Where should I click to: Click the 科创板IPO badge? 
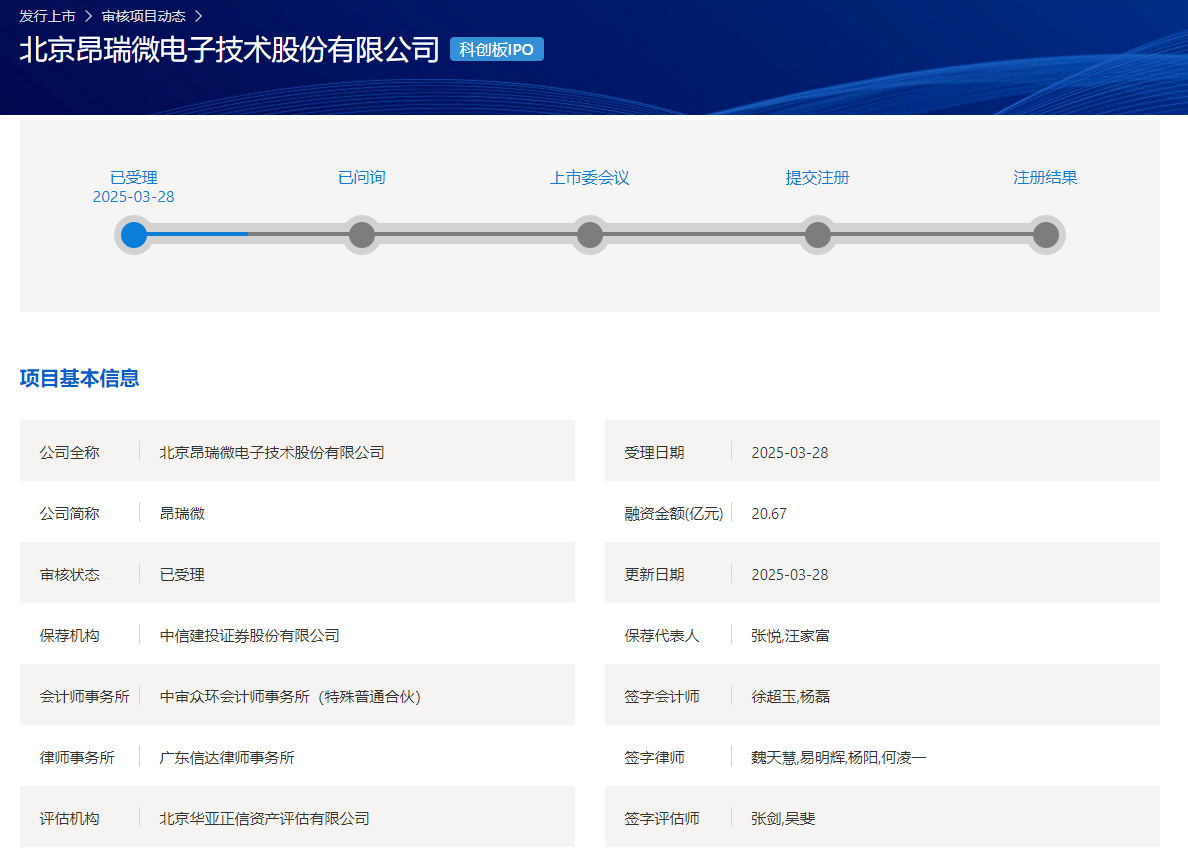click(496, 50)
